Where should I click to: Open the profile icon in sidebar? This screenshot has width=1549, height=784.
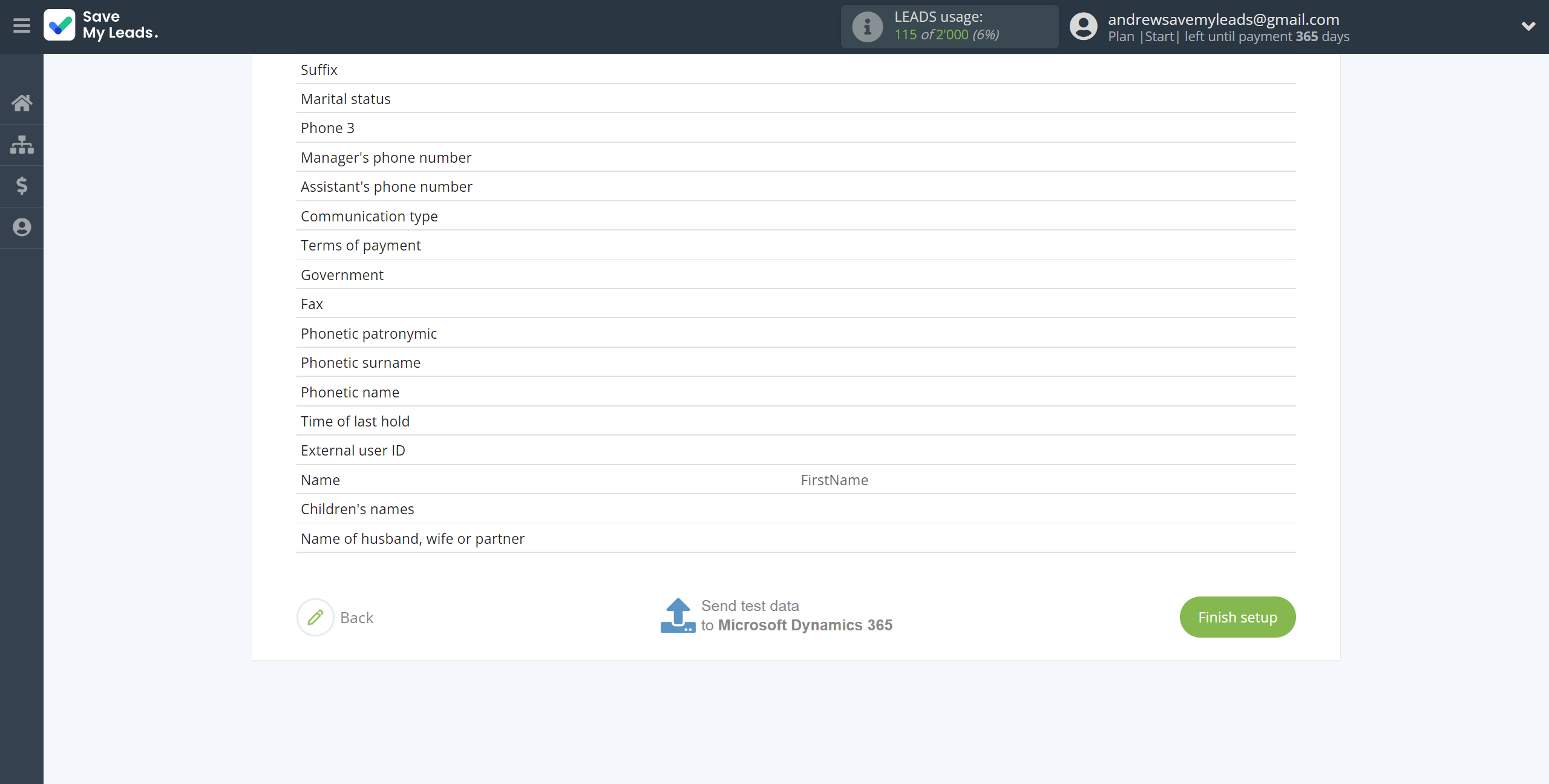pos(22,227)
